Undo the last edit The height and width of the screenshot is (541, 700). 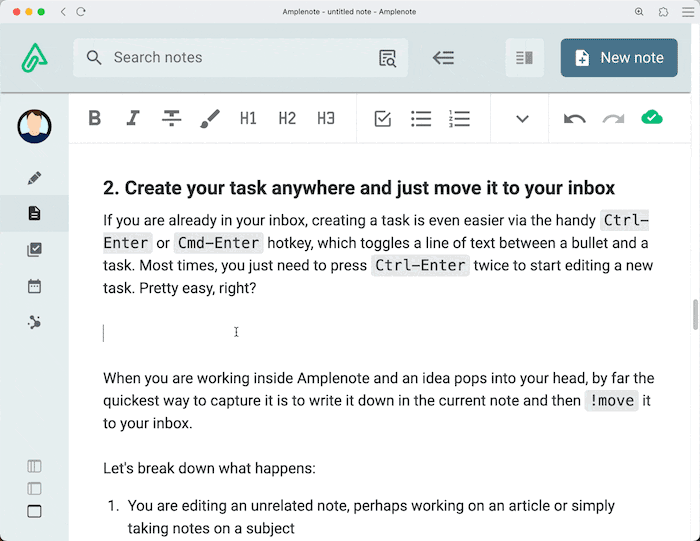tap(575, 119)
